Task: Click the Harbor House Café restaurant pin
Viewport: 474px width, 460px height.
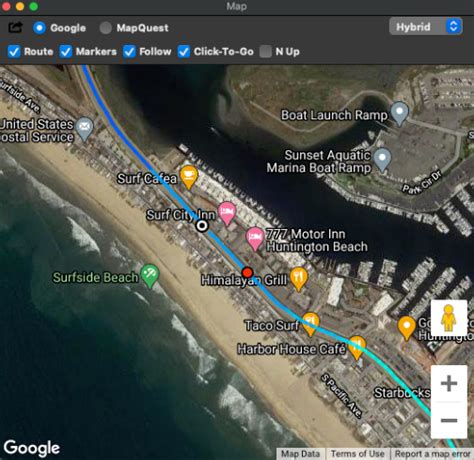Action: tap(357, 347)
